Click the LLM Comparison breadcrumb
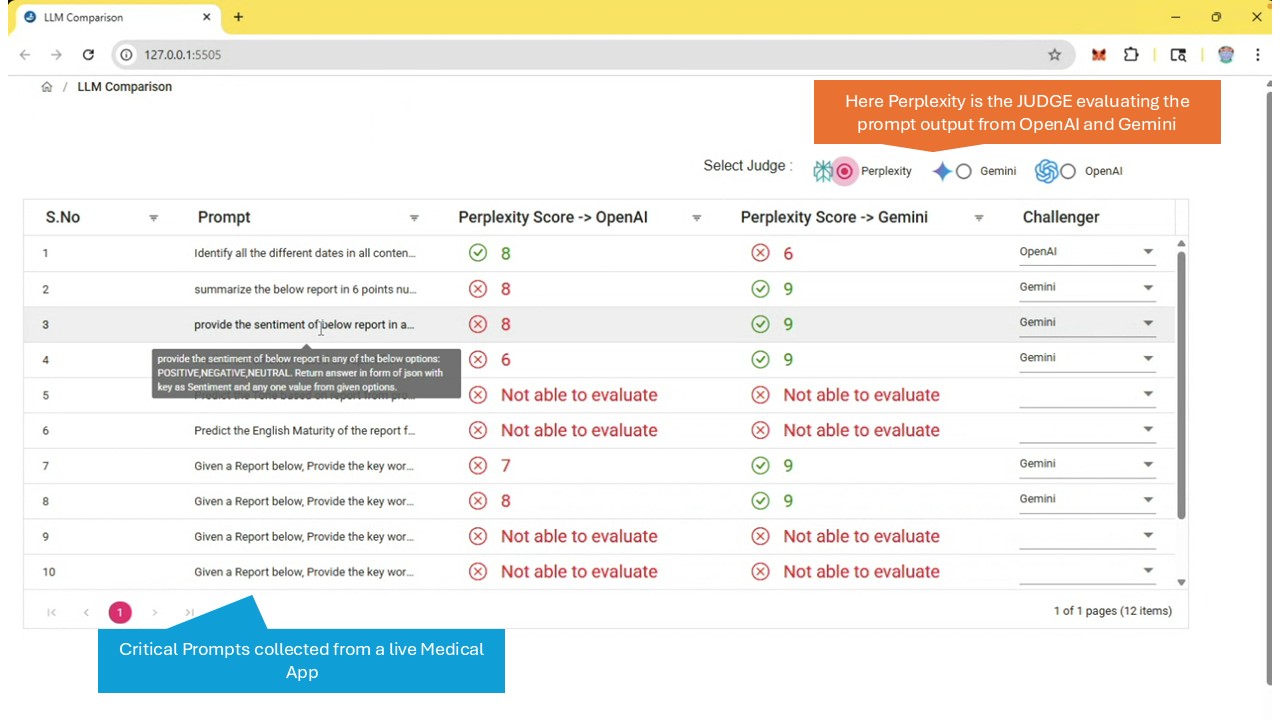 [x=125, y=87]
